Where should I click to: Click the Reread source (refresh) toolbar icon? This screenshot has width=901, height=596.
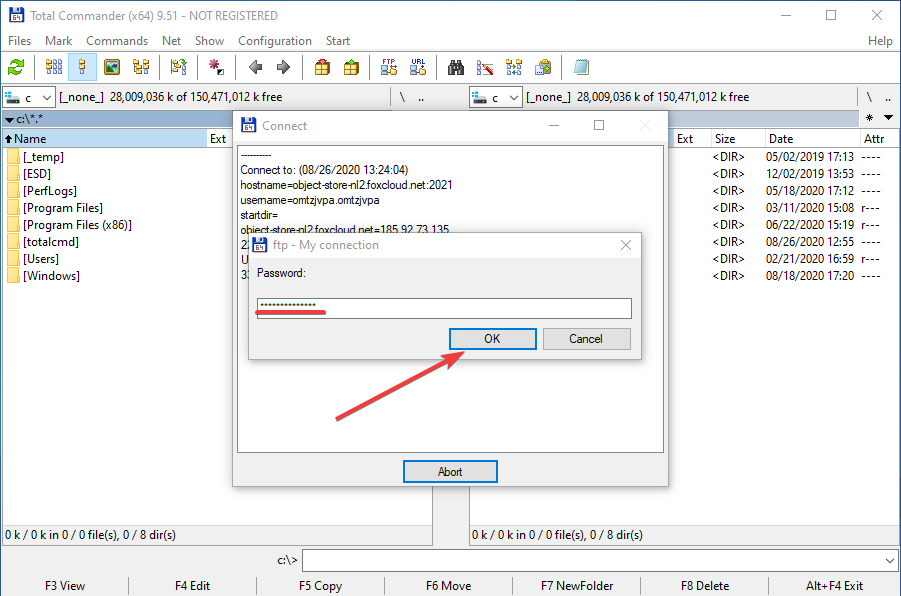[17, 68]
